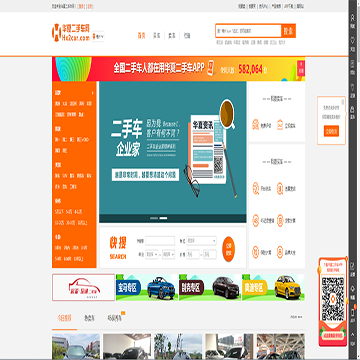Click the header keyword search field
Screen dimensions: 360x360
248,31
